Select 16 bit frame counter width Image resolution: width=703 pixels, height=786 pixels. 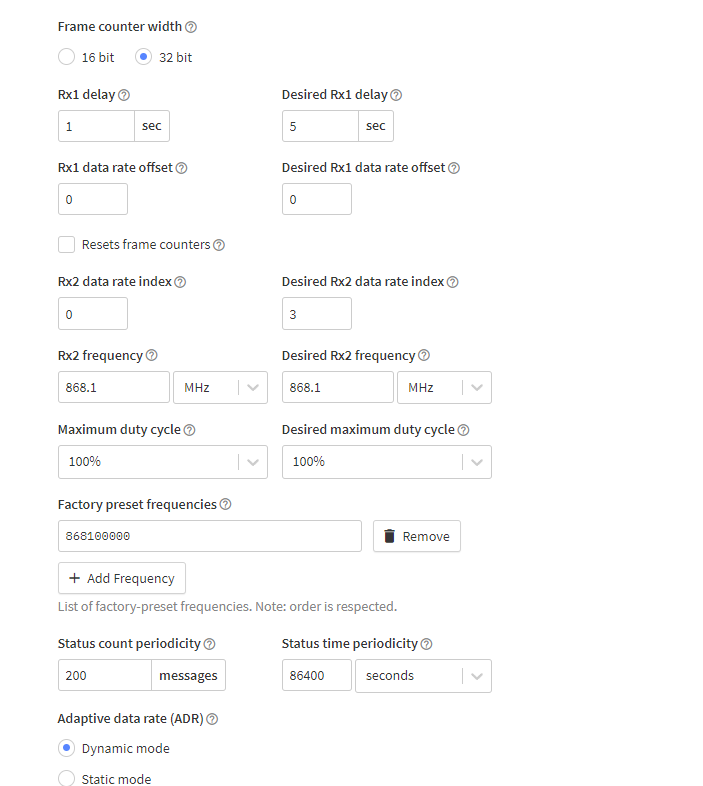(67, 57)
